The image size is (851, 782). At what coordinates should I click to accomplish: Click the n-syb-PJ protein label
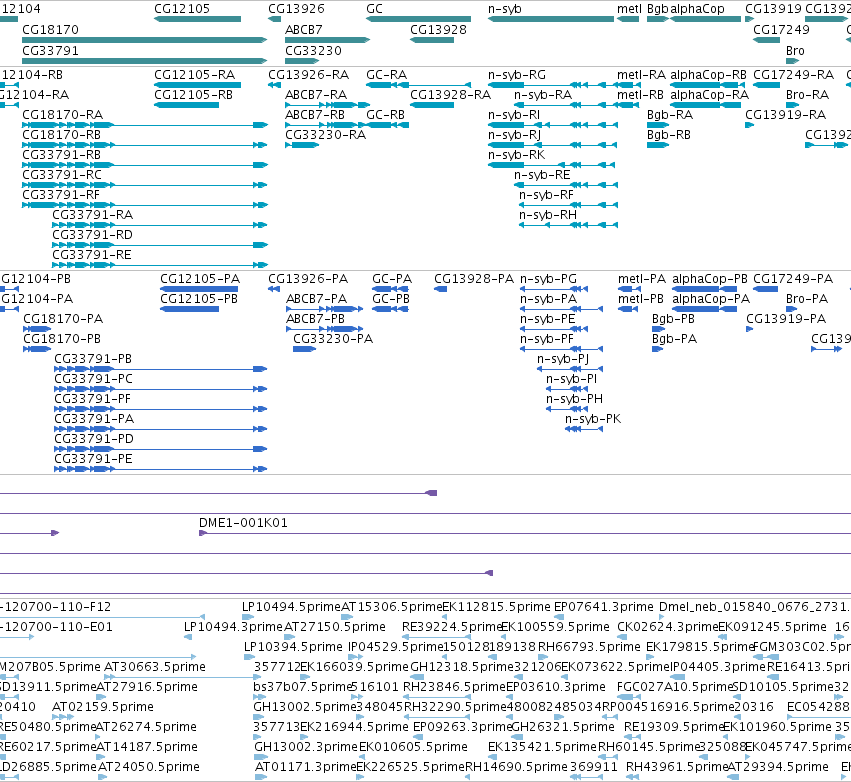point(563,359)
